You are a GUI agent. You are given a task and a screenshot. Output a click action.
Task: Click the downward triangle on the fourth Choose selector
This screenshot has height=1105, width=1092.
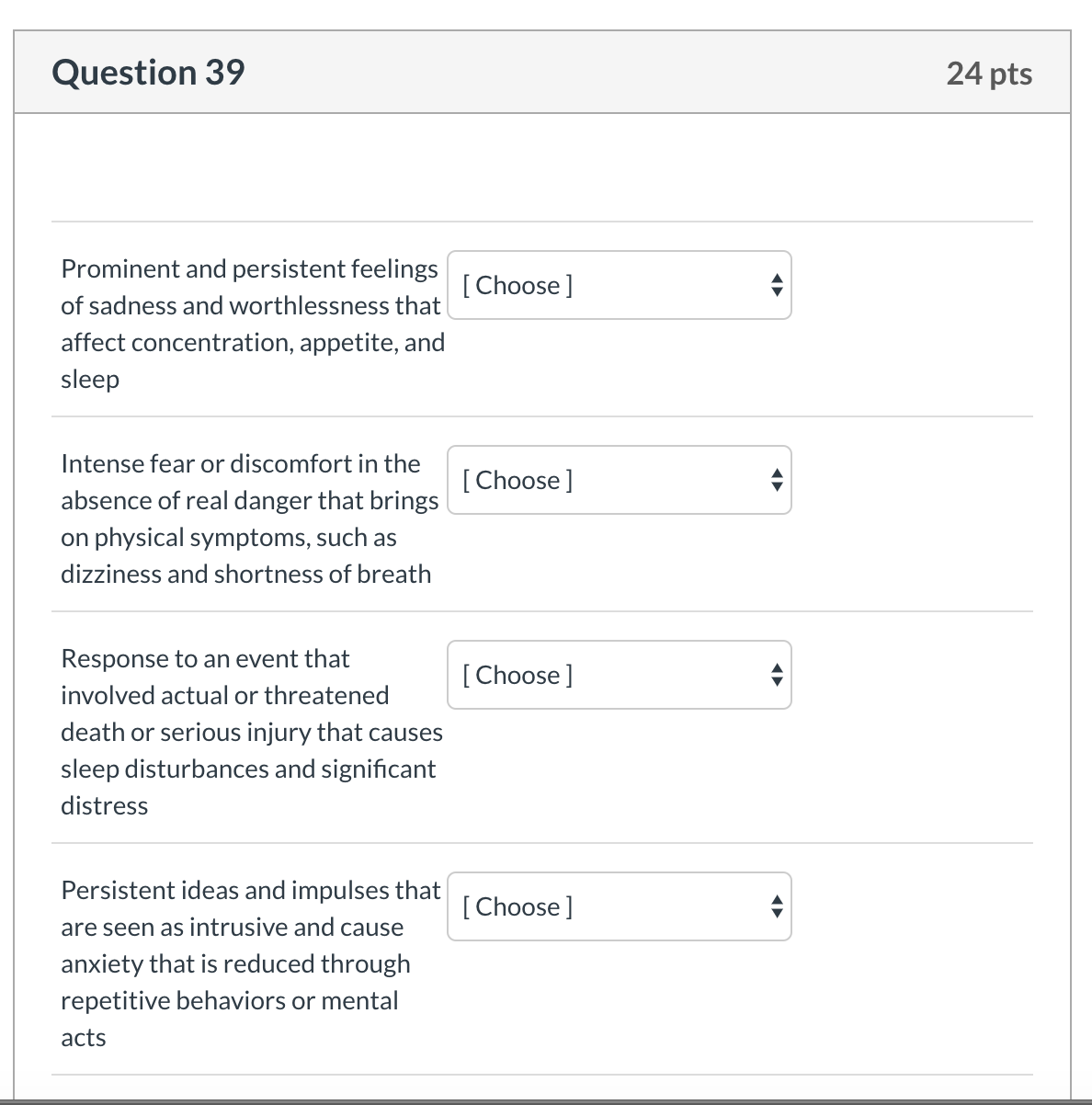[x=777, y=914]
